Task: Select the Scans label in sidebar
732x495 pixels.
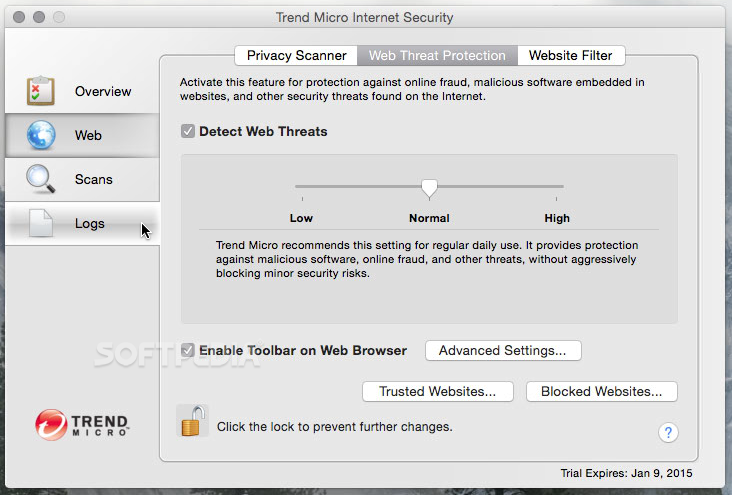Action: tap(94, 179)
